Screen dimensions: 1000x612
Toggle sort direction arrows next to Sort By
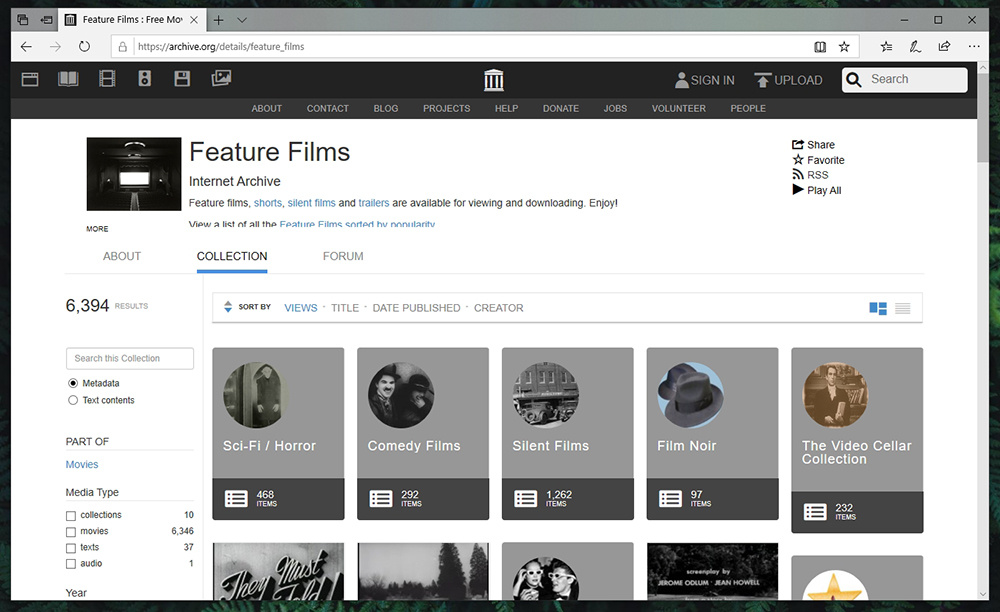tap(228, 307)
